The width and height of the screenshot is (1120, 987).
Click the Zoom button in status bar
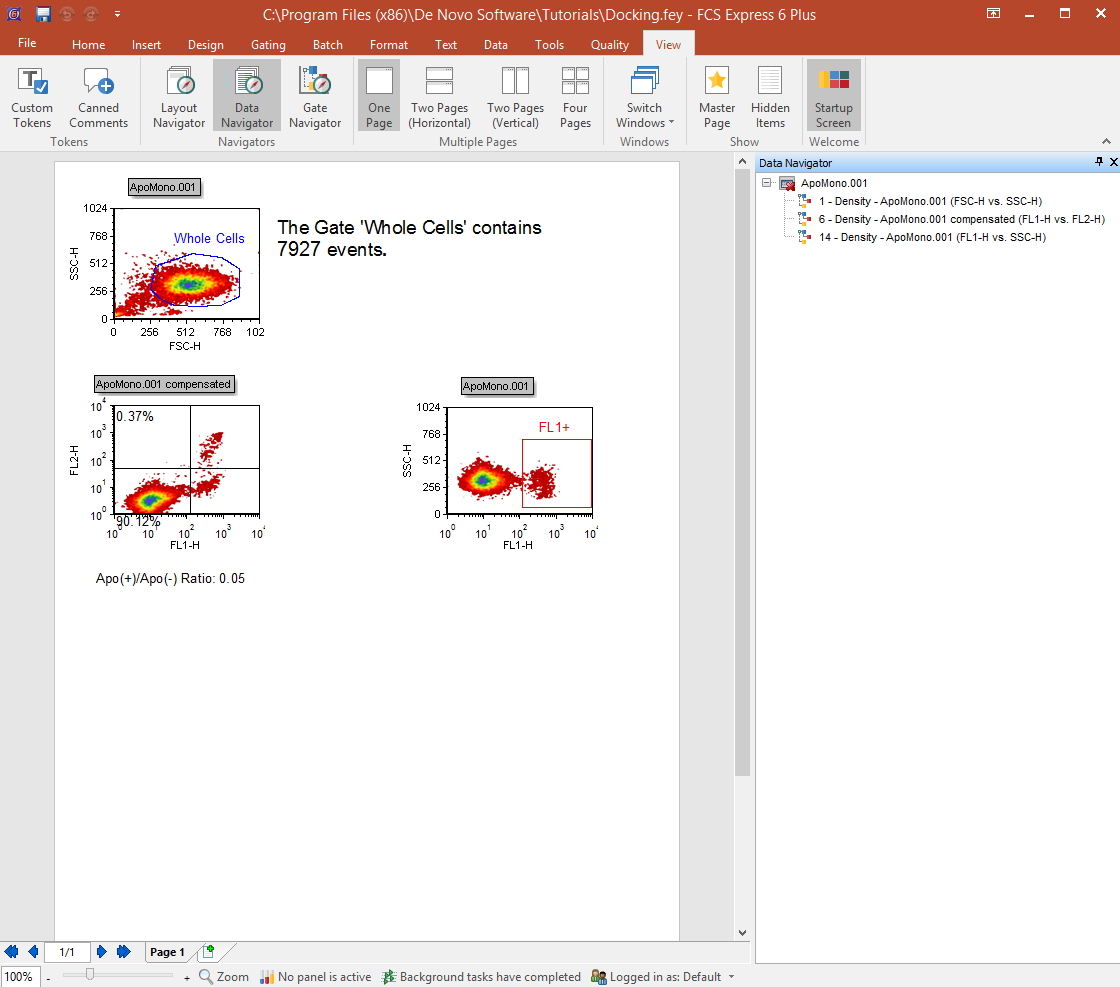(x=223, y=977)
